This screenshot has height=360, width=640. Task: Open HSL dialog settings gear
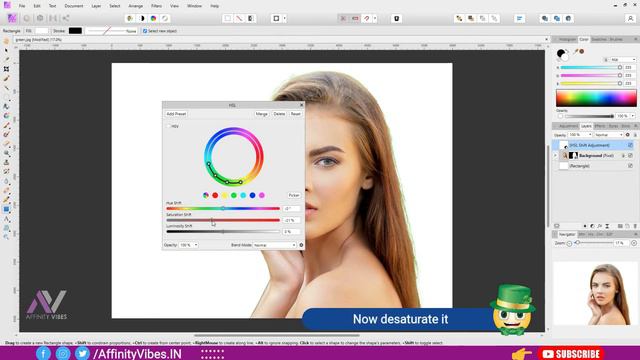tap(301, 245)
